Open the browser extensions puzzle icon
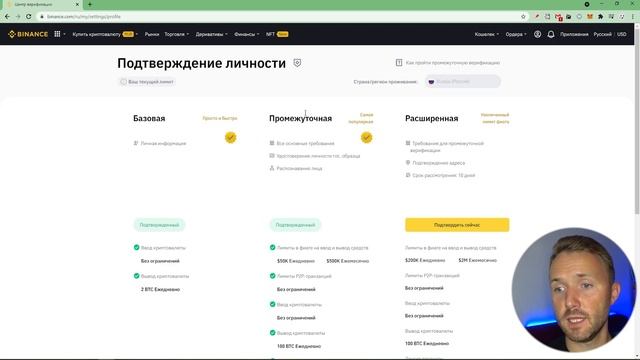Viewport: 640px width, 360px height. coord(600,17)
